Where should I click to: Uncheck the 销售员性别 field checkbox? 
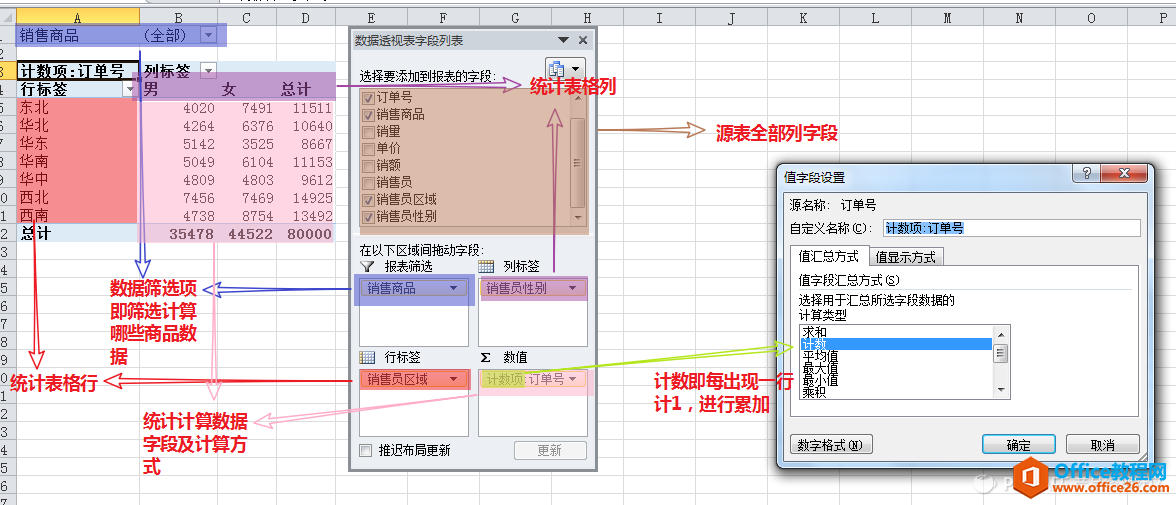(368, 217)
